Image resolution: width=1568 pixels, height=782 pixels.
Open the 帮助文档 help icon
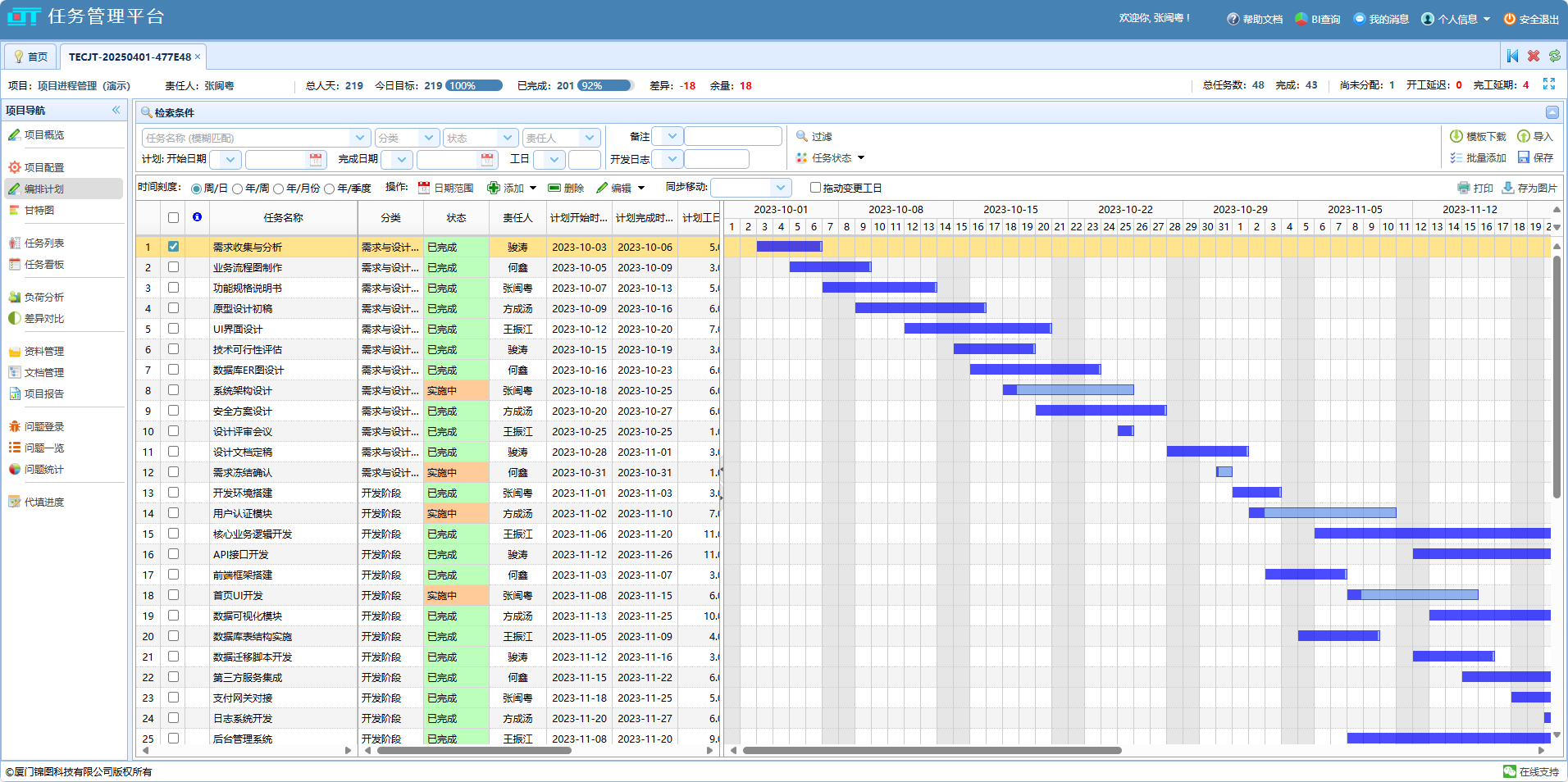1233,19
